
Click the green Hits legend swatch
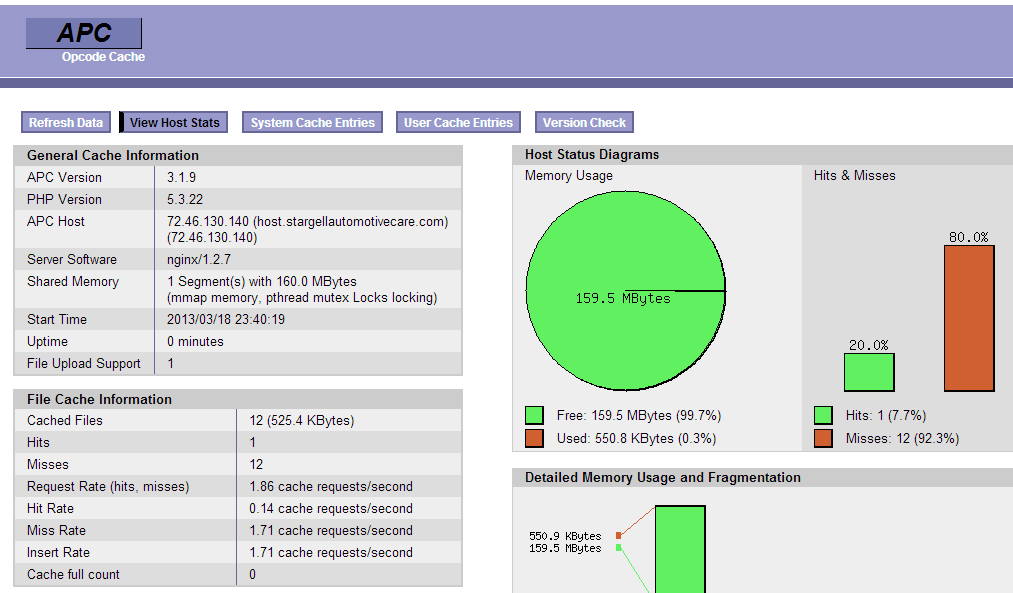pyautogui.click(x=823, y=415)
